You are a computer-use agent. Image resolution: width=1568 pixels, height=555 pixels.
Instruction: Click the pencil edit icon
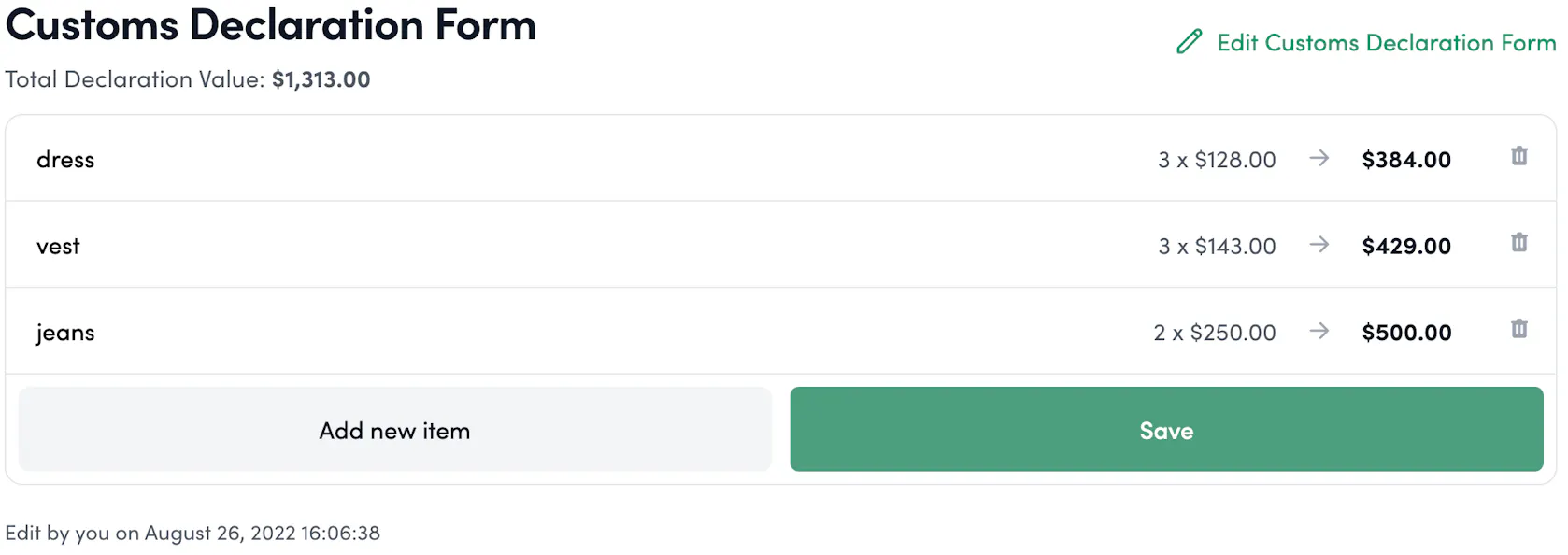coord(1190,42)
